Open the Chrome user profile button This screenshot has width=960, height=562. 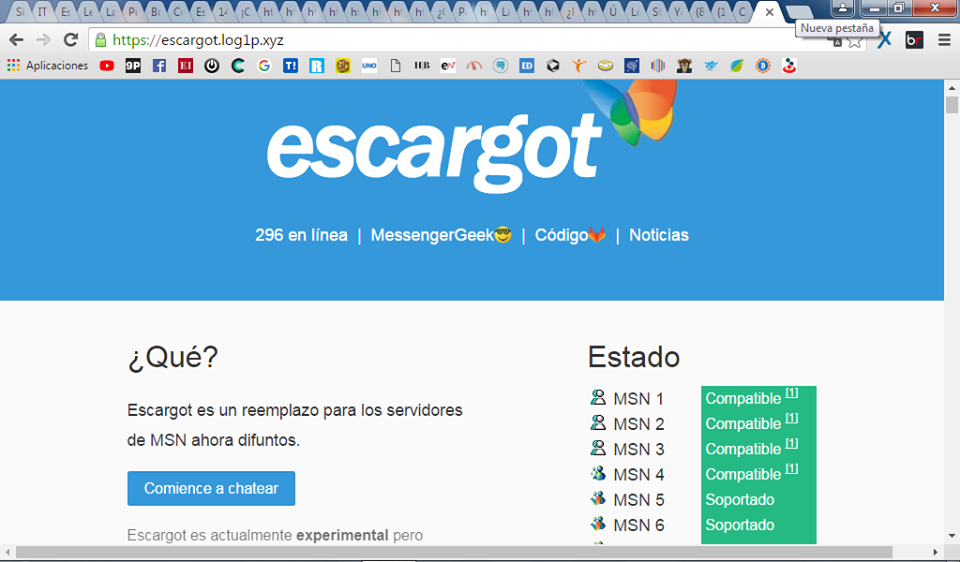coord(842,8)
